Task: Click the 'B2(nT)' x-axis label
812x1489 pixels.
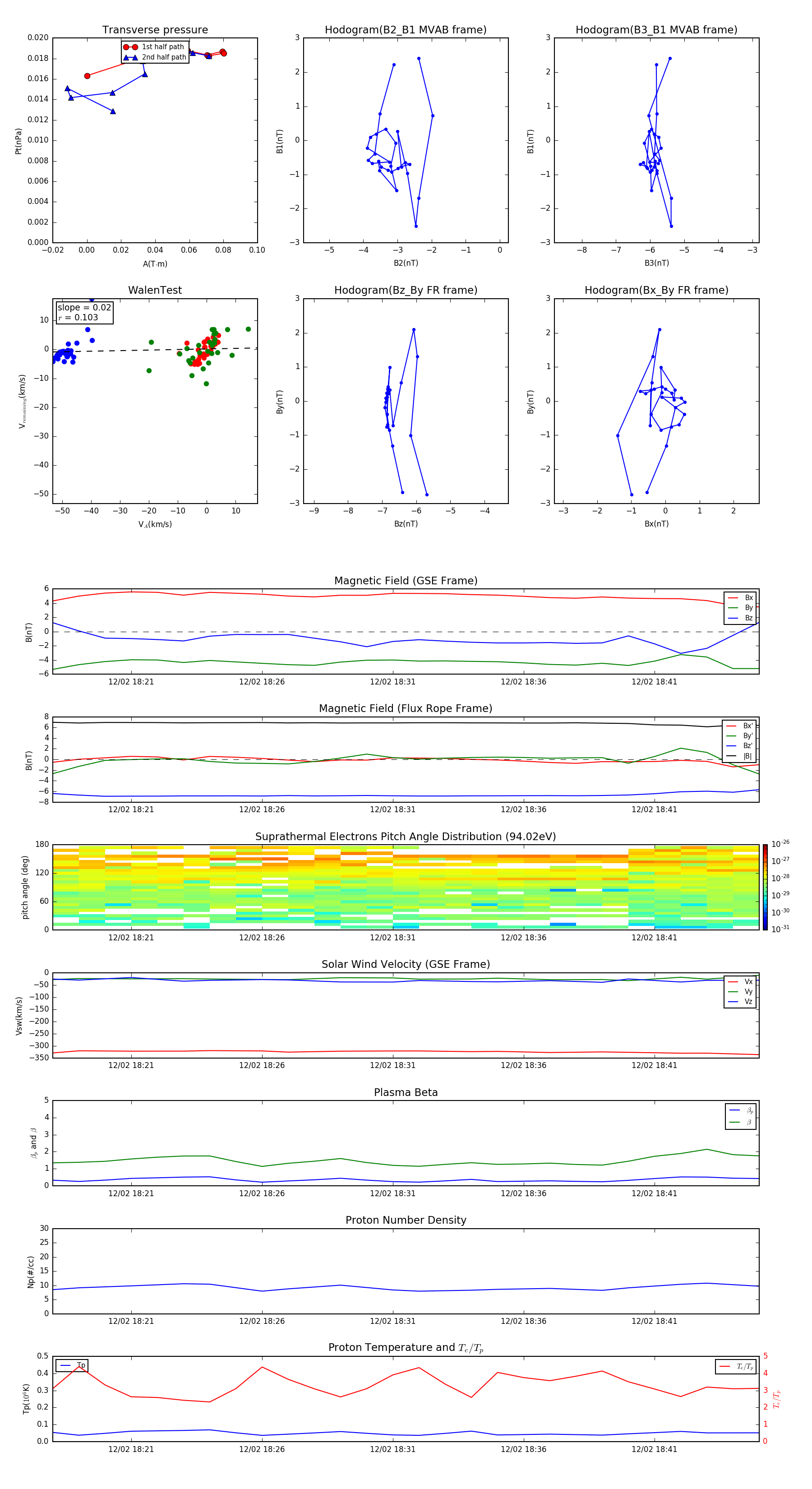Action: [406, 263]
